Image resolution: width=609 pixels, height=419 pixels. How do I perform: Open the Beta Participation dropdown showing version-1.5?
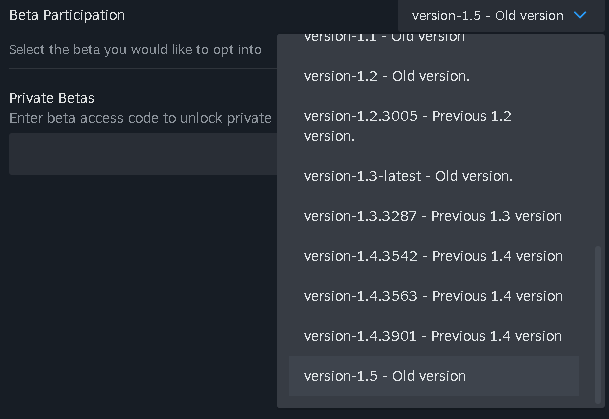click(x=501, y=16)
